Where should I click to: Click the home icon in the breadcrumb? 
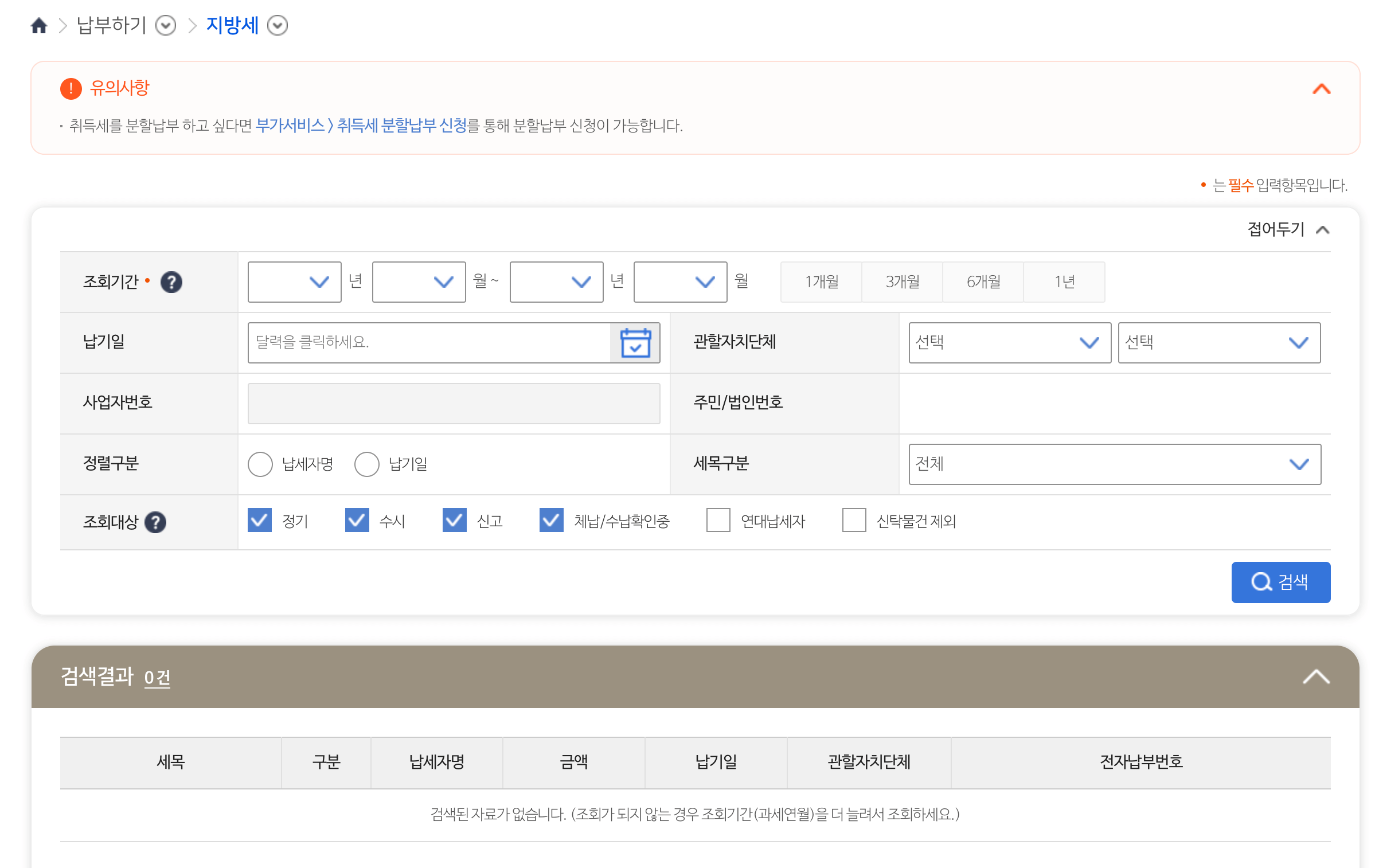coord(39,25)
